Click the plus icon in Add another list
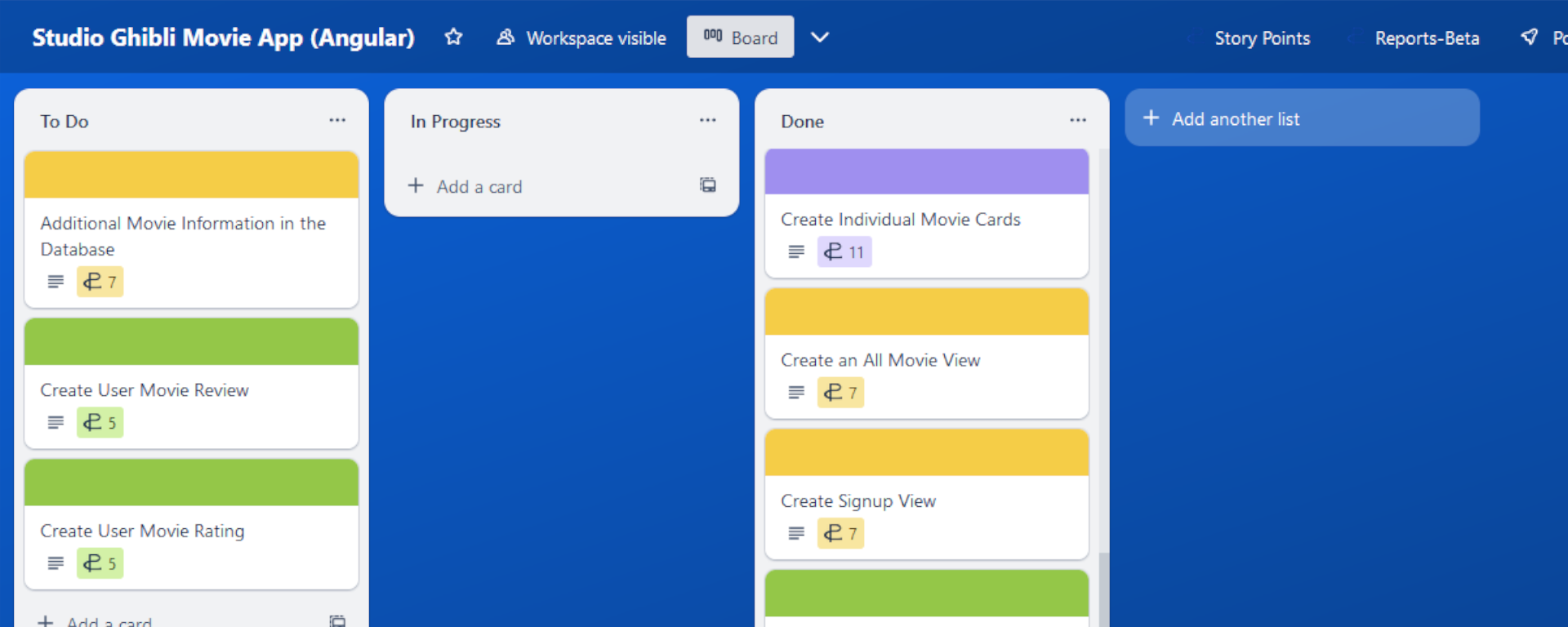1568x627 pixels. click(x=1151, y=118)
